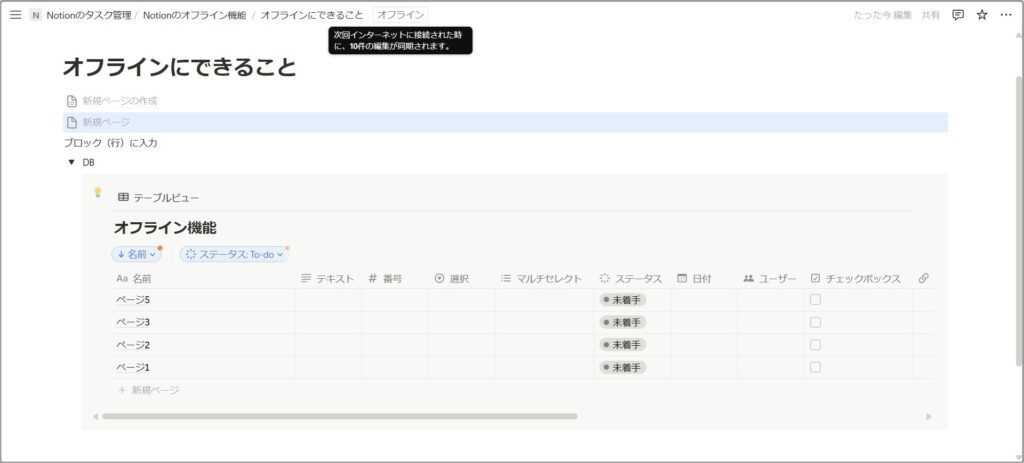Click the オフライン status badge
This screenshot has width=1024, height=463.
pos(400,15)
